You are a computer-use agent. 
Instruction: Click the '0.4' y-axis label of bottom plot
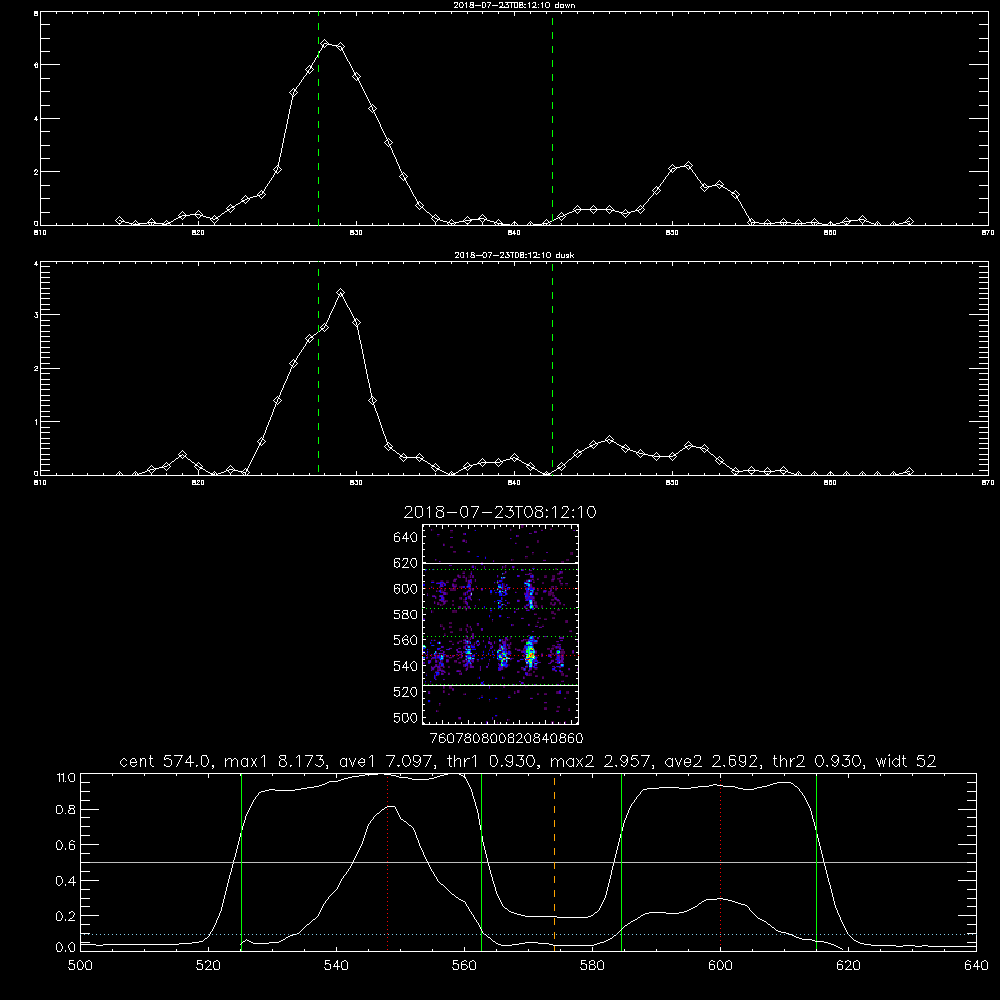[66, 881]
